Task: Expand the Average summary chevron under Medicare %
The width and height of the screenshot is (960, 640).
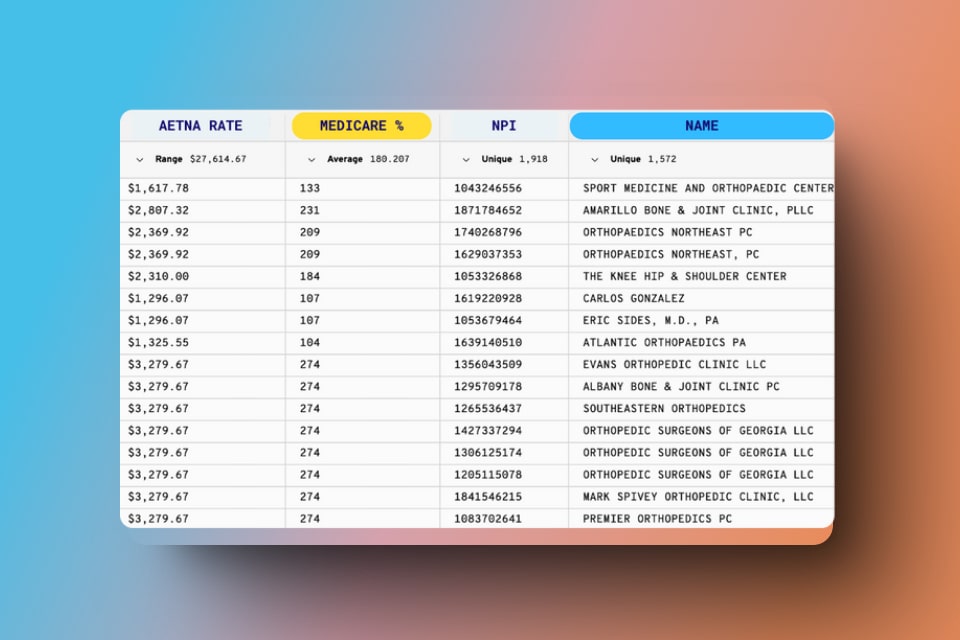Action: click(x=311, y=160)
